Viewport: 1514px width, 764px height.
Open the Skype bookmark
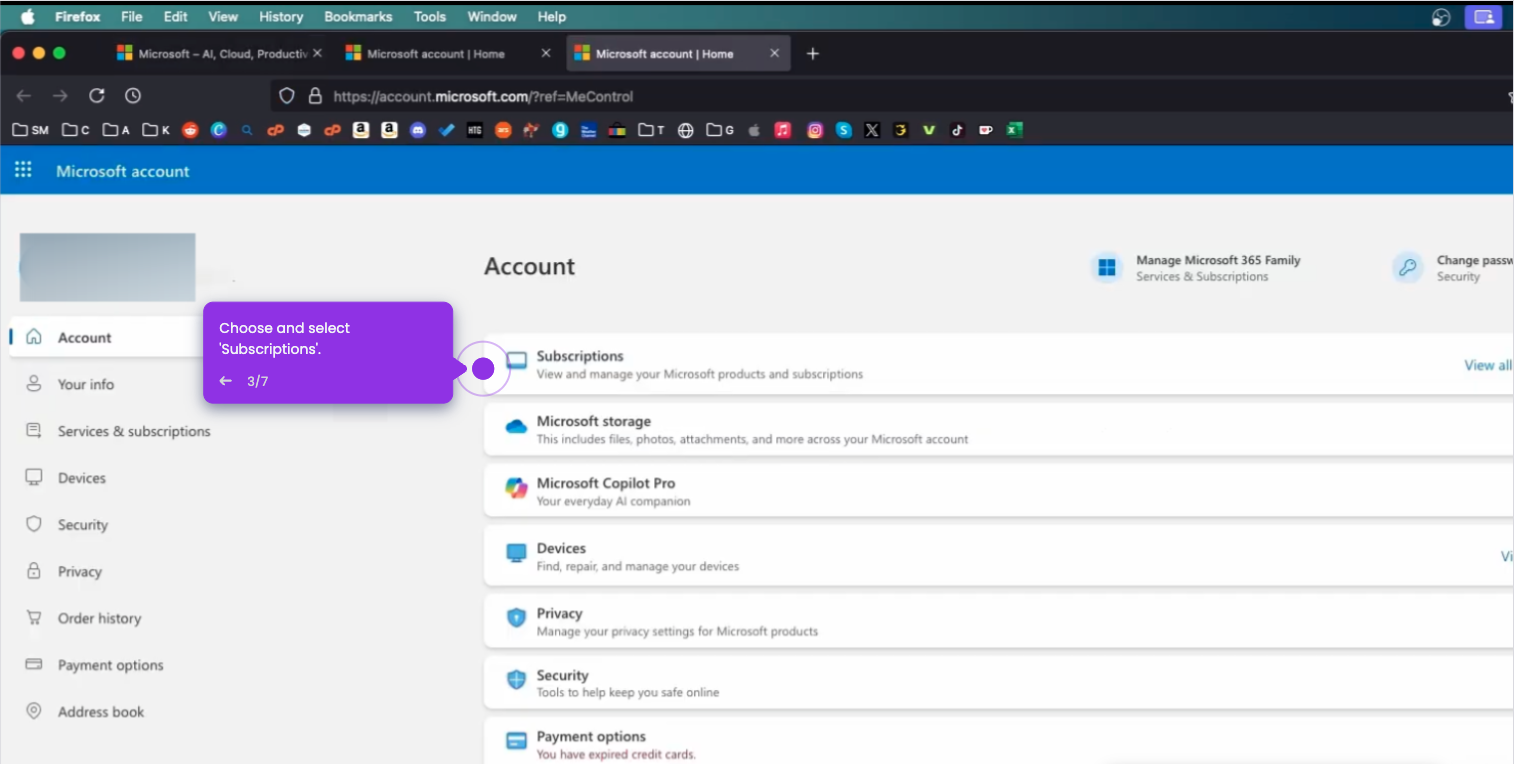[x=844, y=130]
